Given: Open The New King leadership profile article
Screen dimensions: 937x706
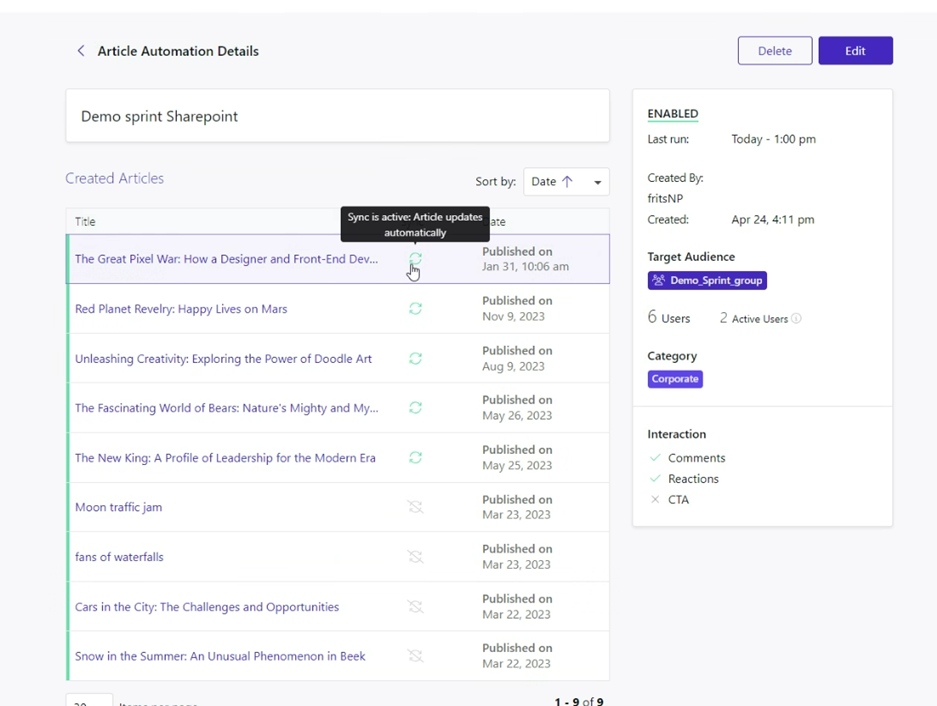Looking at the screenshot, I should (225, 458).
